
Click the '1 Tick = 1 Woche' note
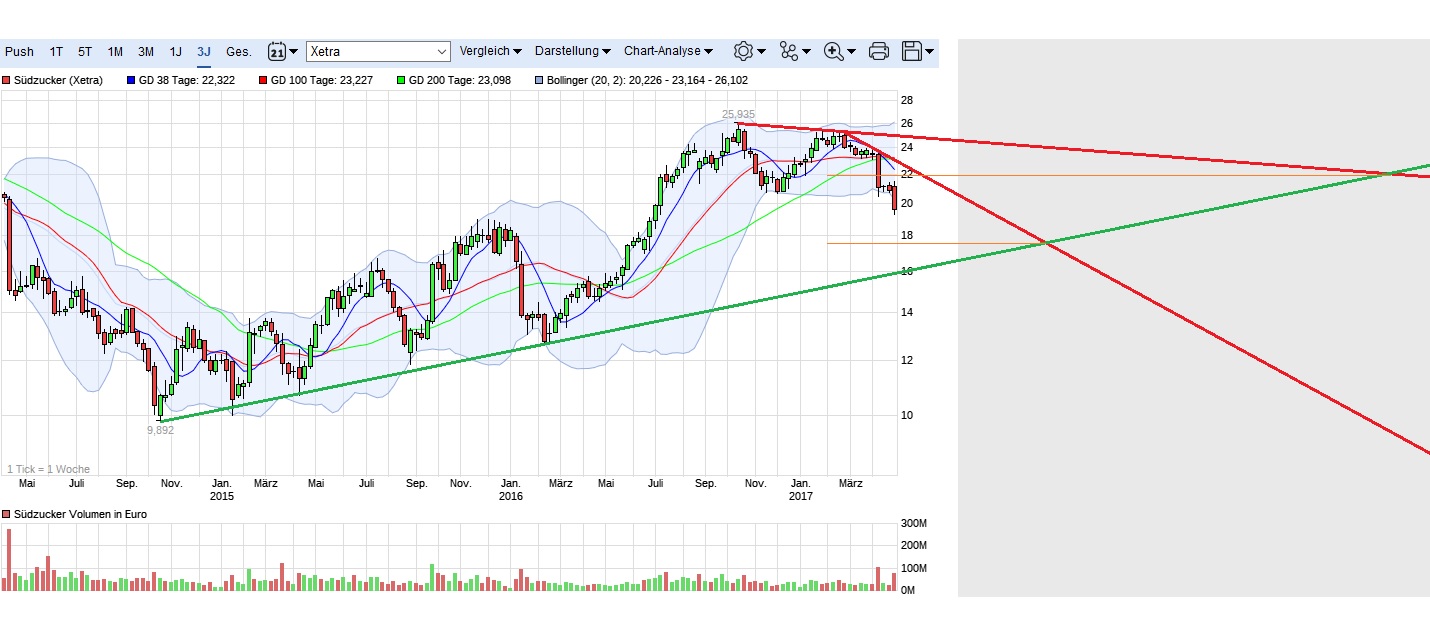pos(48,469)
